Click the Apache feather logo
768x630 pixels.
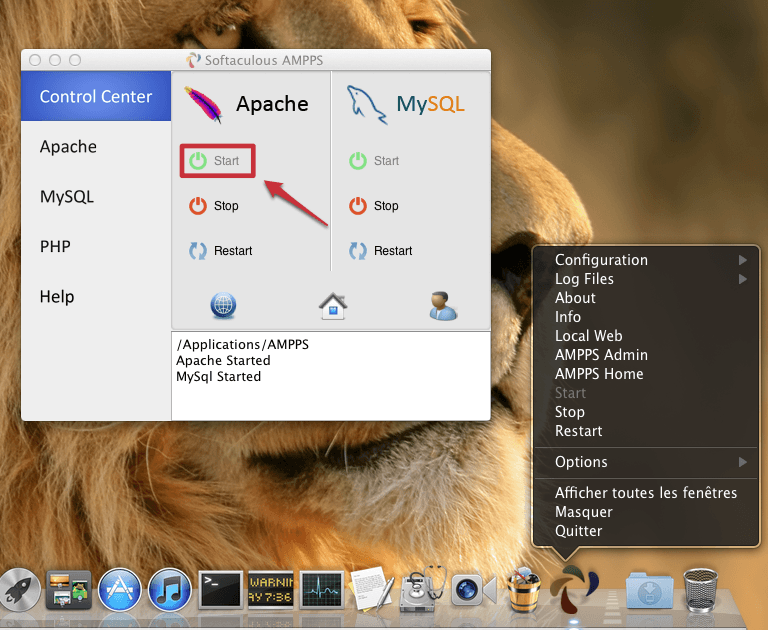click(203, 104)
